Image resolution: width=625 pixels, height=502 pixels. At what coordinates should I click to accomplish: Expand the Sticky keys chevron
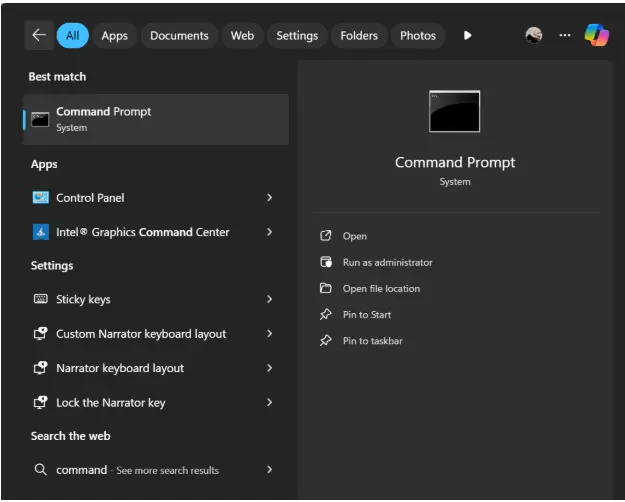269,299
